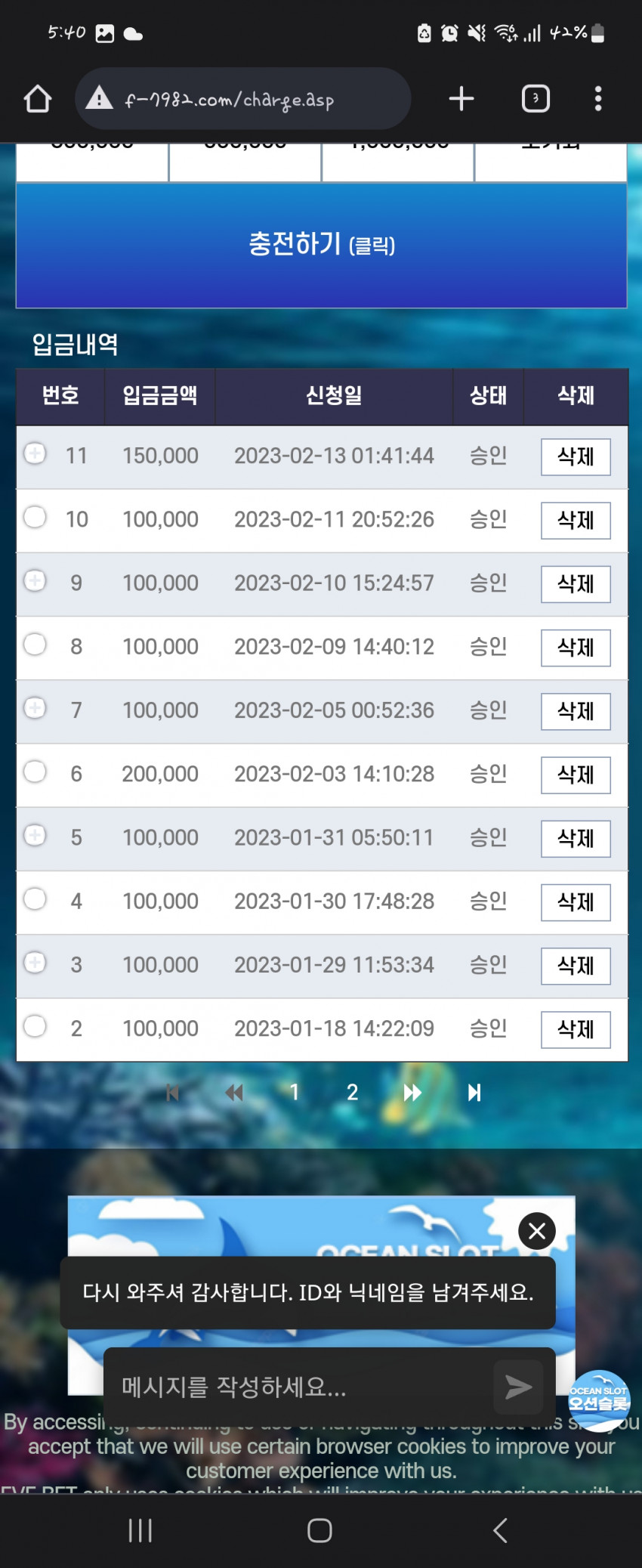642x1568 pixels.
Task: Go to page 2 of deposit history
Action: coord(352,1092)
